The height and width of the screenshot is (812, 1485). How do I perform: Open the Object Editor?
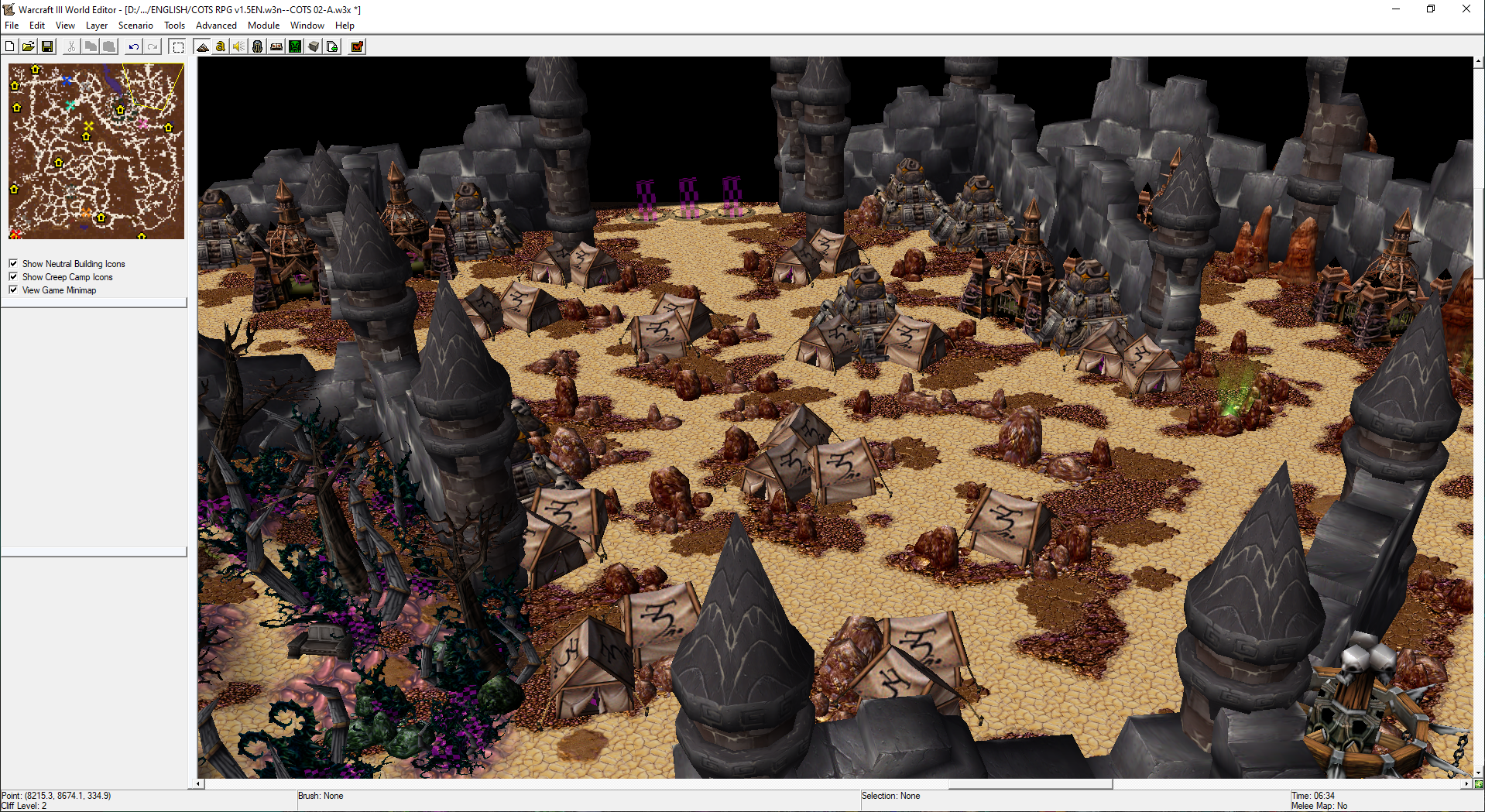pos(258,46)
